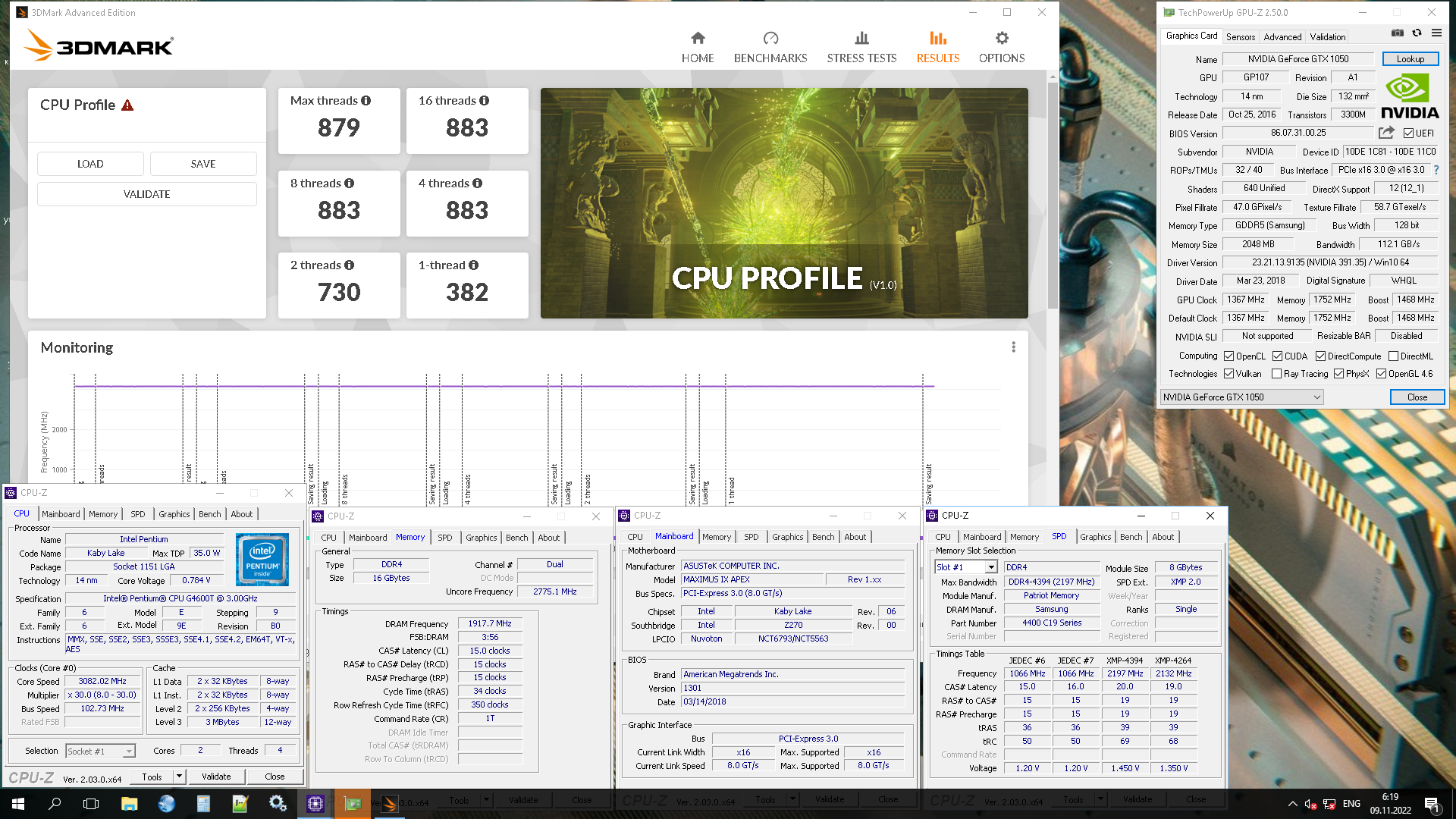Toggle Ray Tracing checkbox in GPU-Z
Image resolution: width=1456 pixels, height=819 pixels.
coord(1277,374)
